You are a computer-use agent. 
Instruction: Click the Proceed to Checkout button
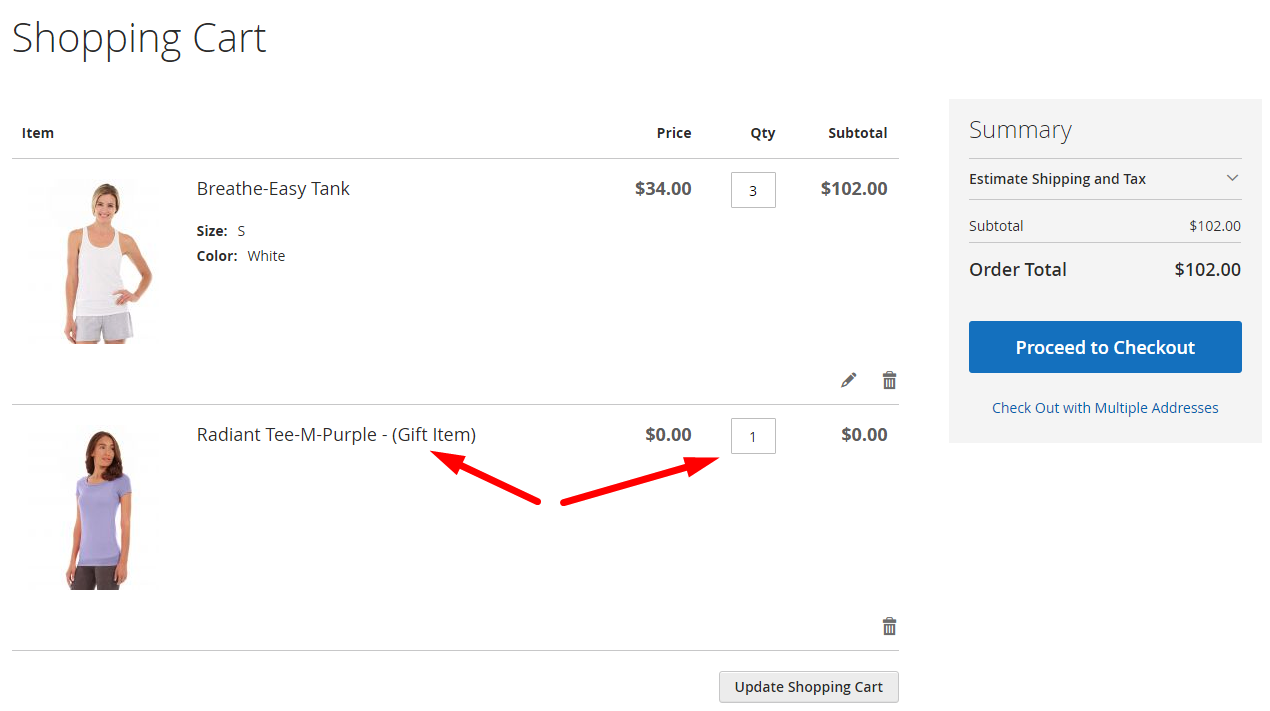click(x=1105, y=347)
